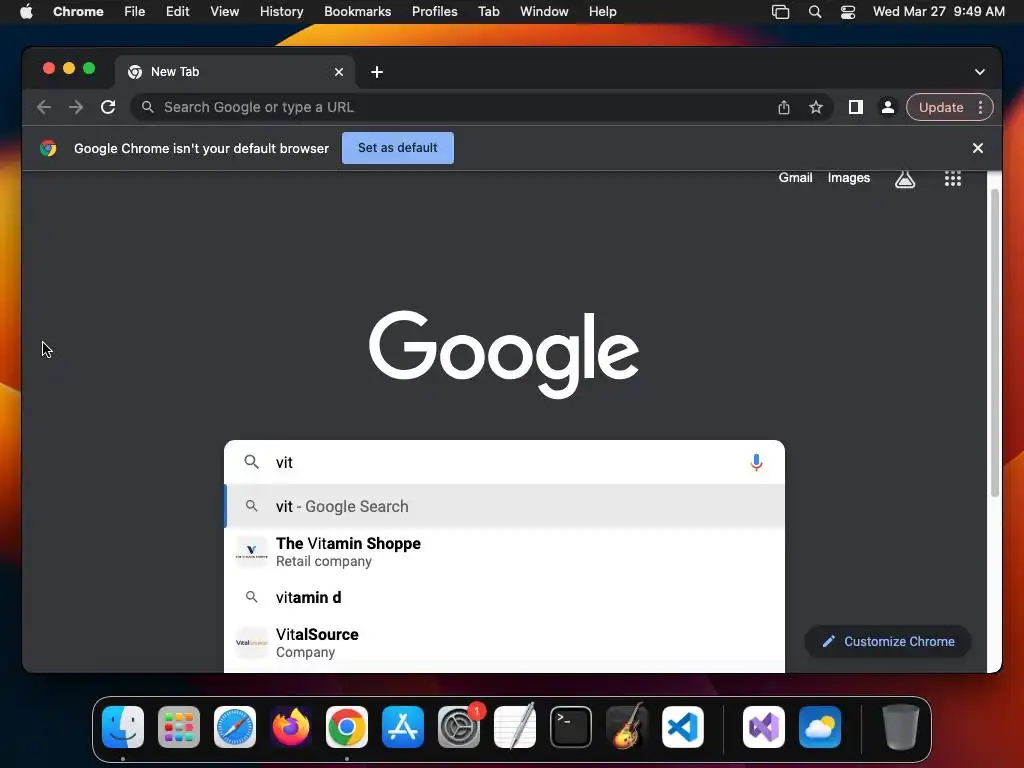
Task: Go forward with the forward arrow
Action: point(76,107)
